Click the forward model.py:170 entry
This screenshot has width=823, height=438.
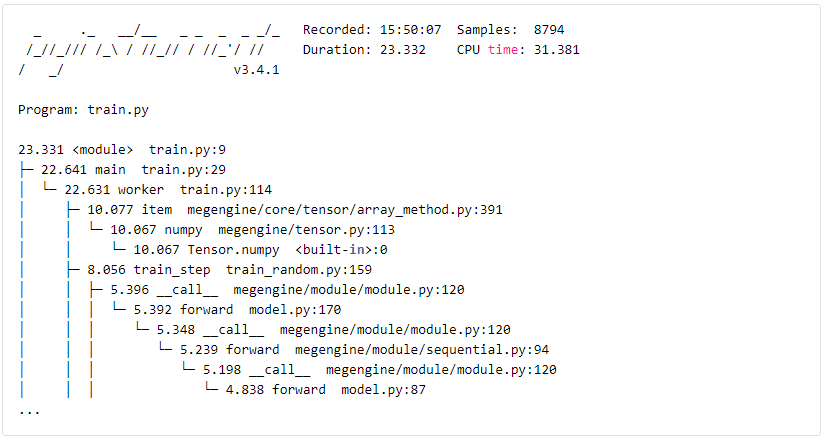[x=237, y=309]
